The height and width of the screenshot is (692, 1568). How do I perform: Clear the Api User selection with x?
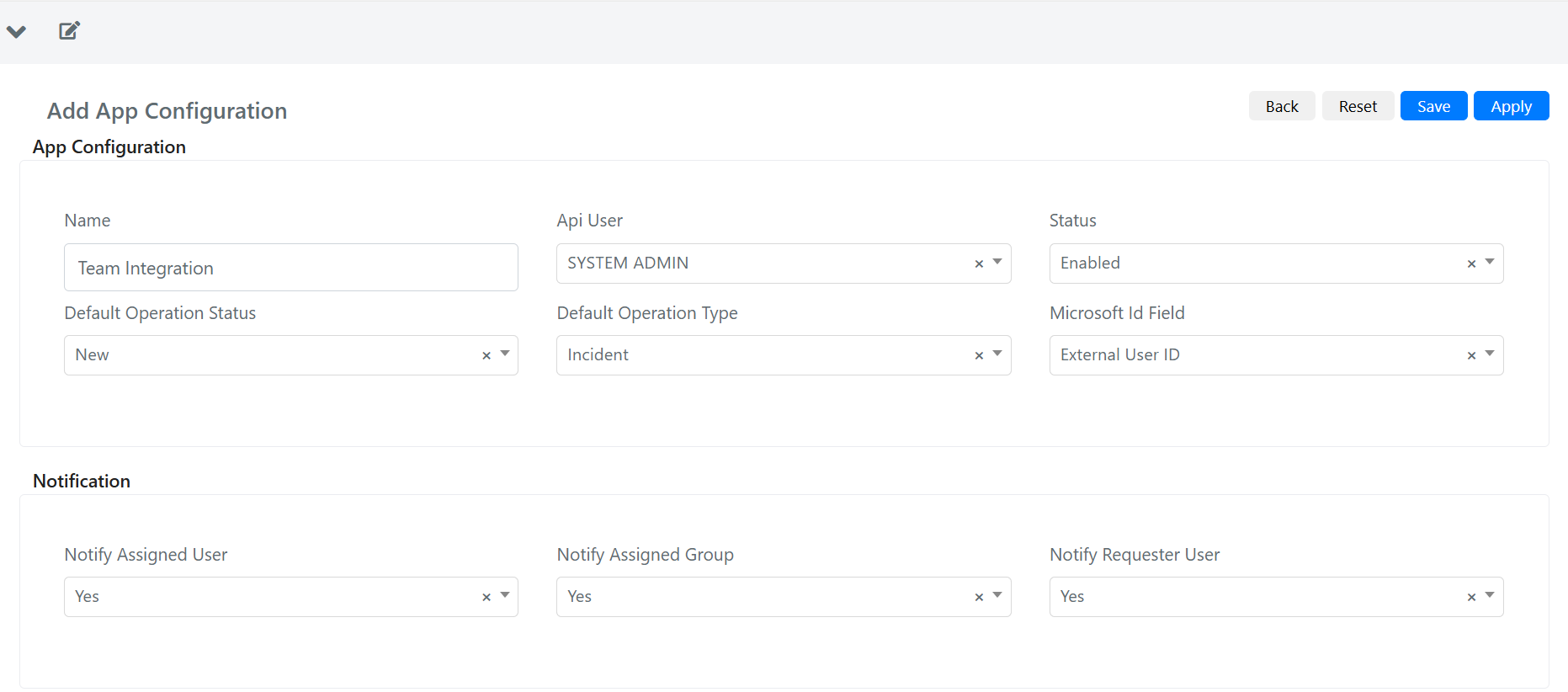[x=979, y=263]
